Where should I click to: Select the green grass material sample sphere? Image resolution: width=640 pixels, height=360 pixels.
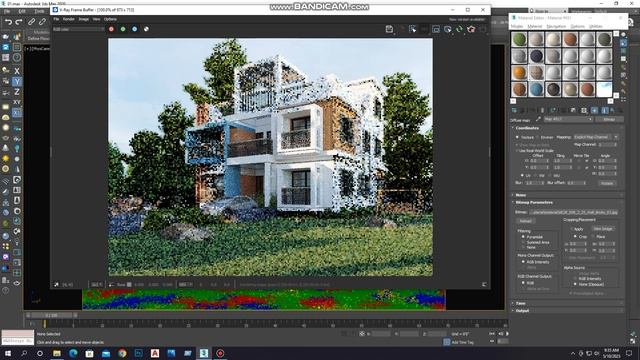point(519,39)
